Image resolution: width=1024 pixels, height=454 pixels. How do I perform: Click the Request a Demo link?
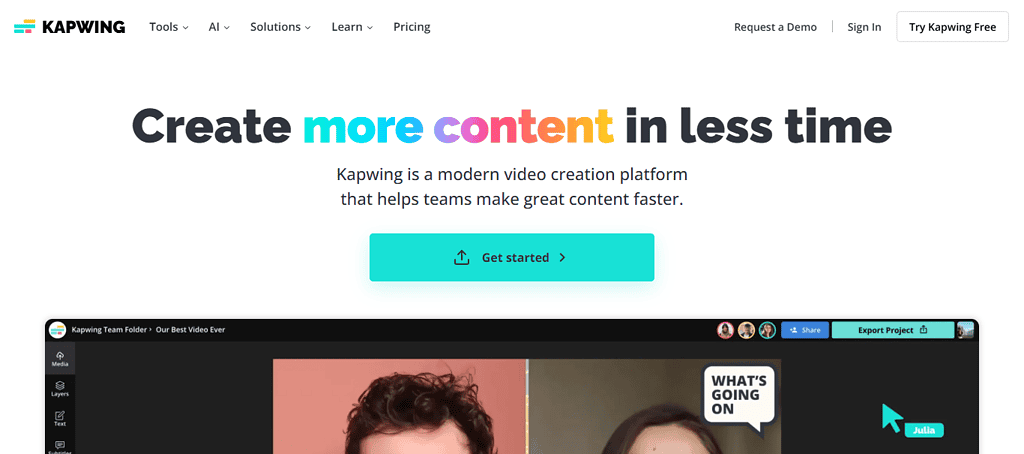pyautogui.click(x=775, y=27)
